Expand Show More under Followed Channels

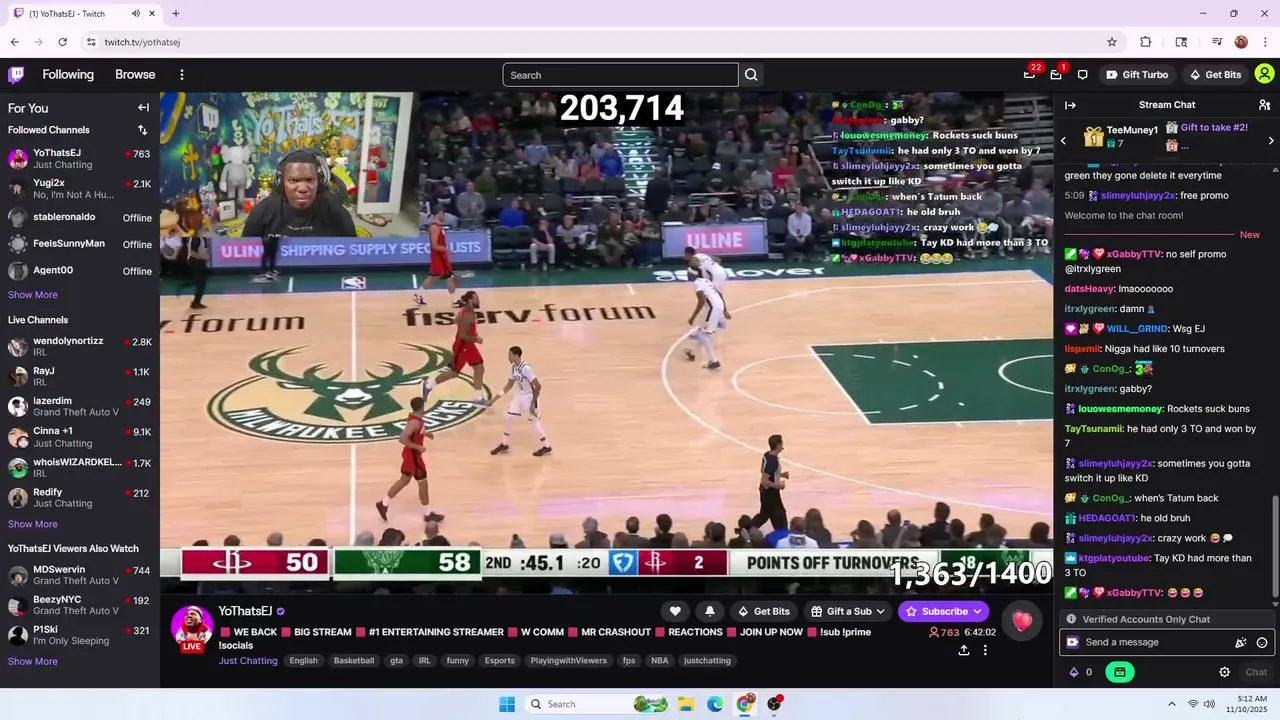33,295
